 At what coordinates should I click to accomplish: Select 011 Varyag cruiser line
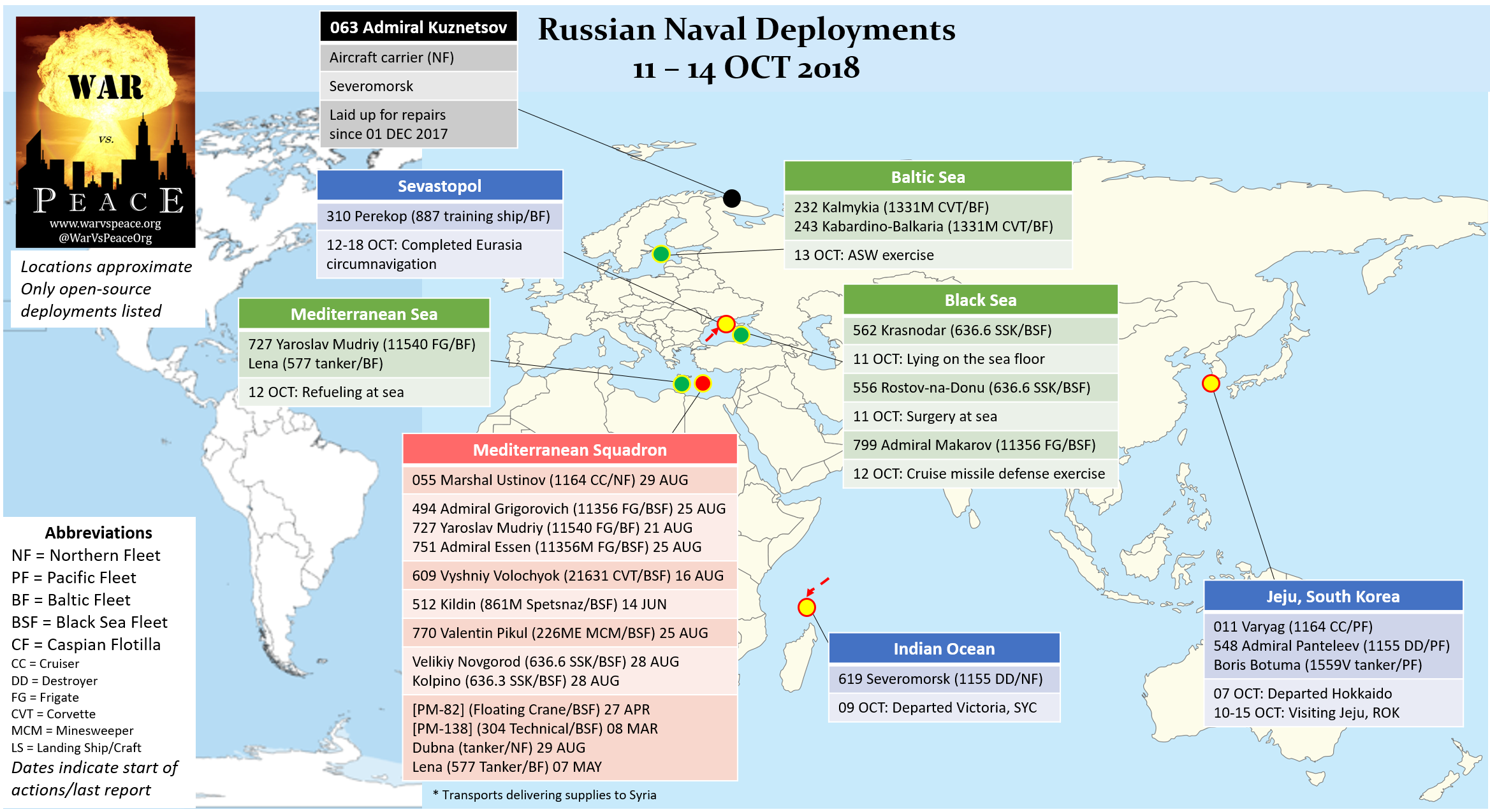coord(1293,627)
